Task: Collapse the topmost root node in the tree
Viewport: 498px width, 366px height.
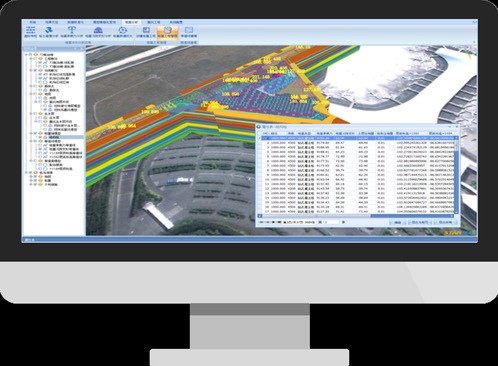Action: (26, 54)
